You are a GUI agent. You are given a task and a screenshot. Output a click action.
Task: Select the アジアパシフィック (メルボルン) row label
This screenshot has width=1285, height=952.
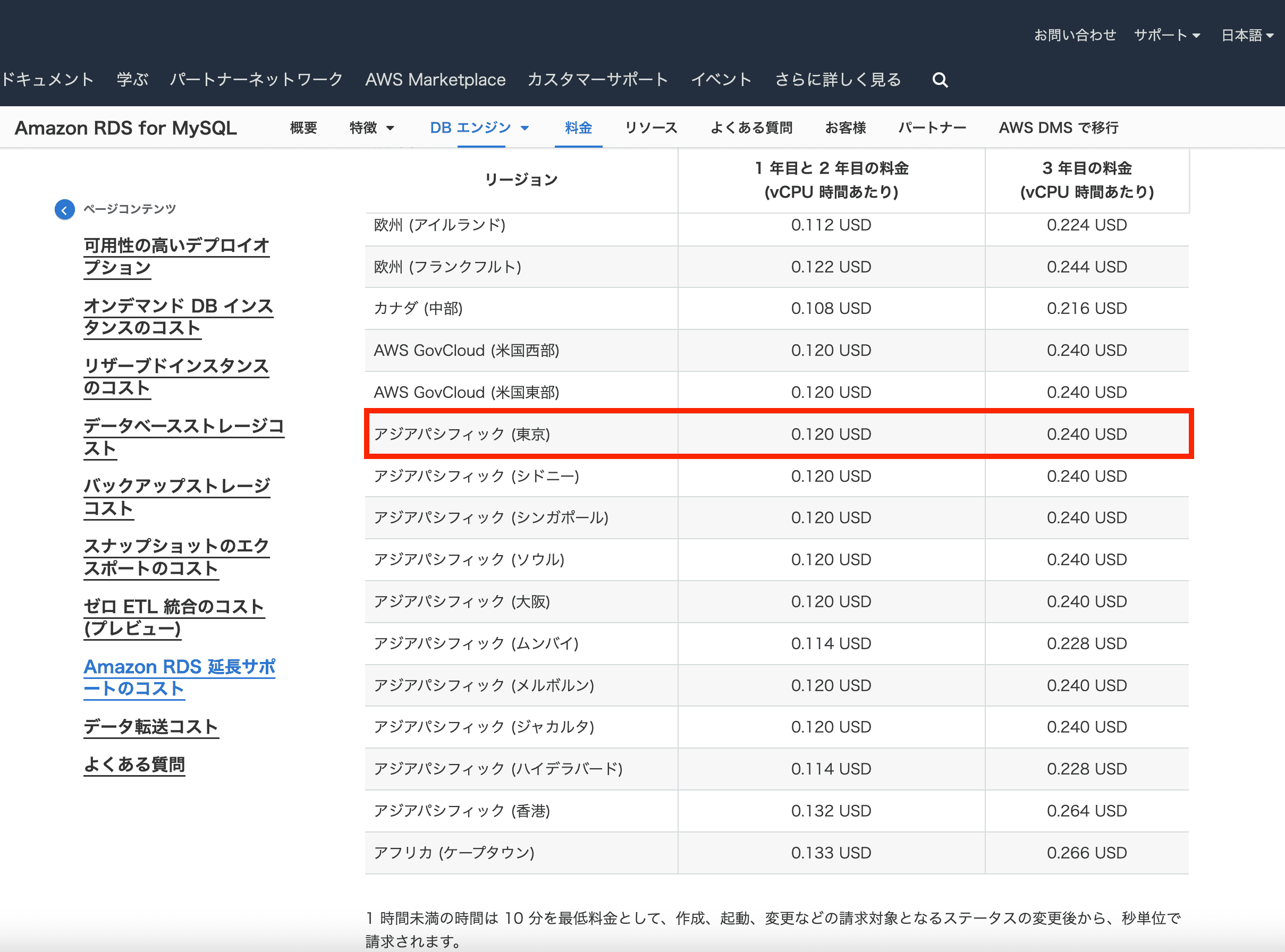coord(484,685)
